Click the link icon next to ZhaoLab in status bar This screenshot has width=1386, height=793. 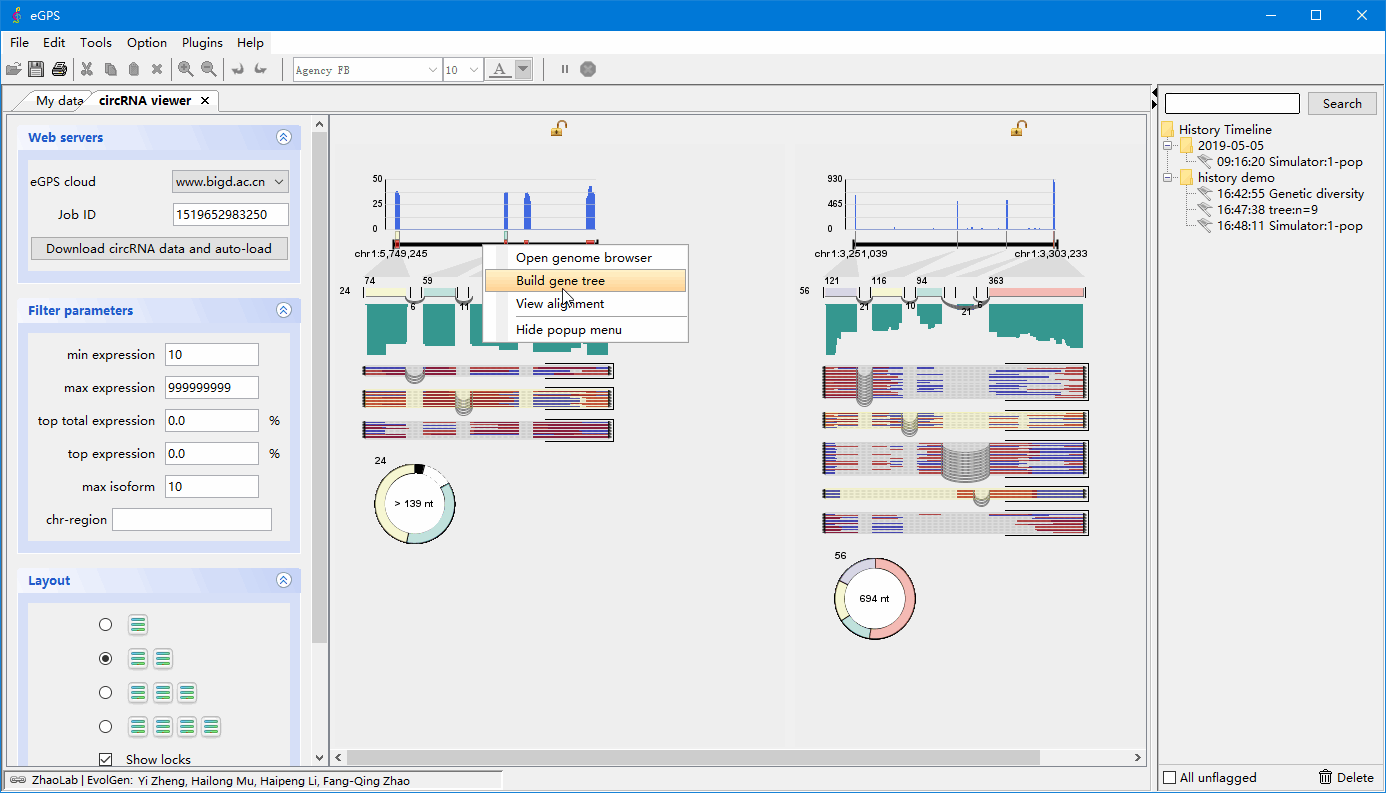point(18,781)
